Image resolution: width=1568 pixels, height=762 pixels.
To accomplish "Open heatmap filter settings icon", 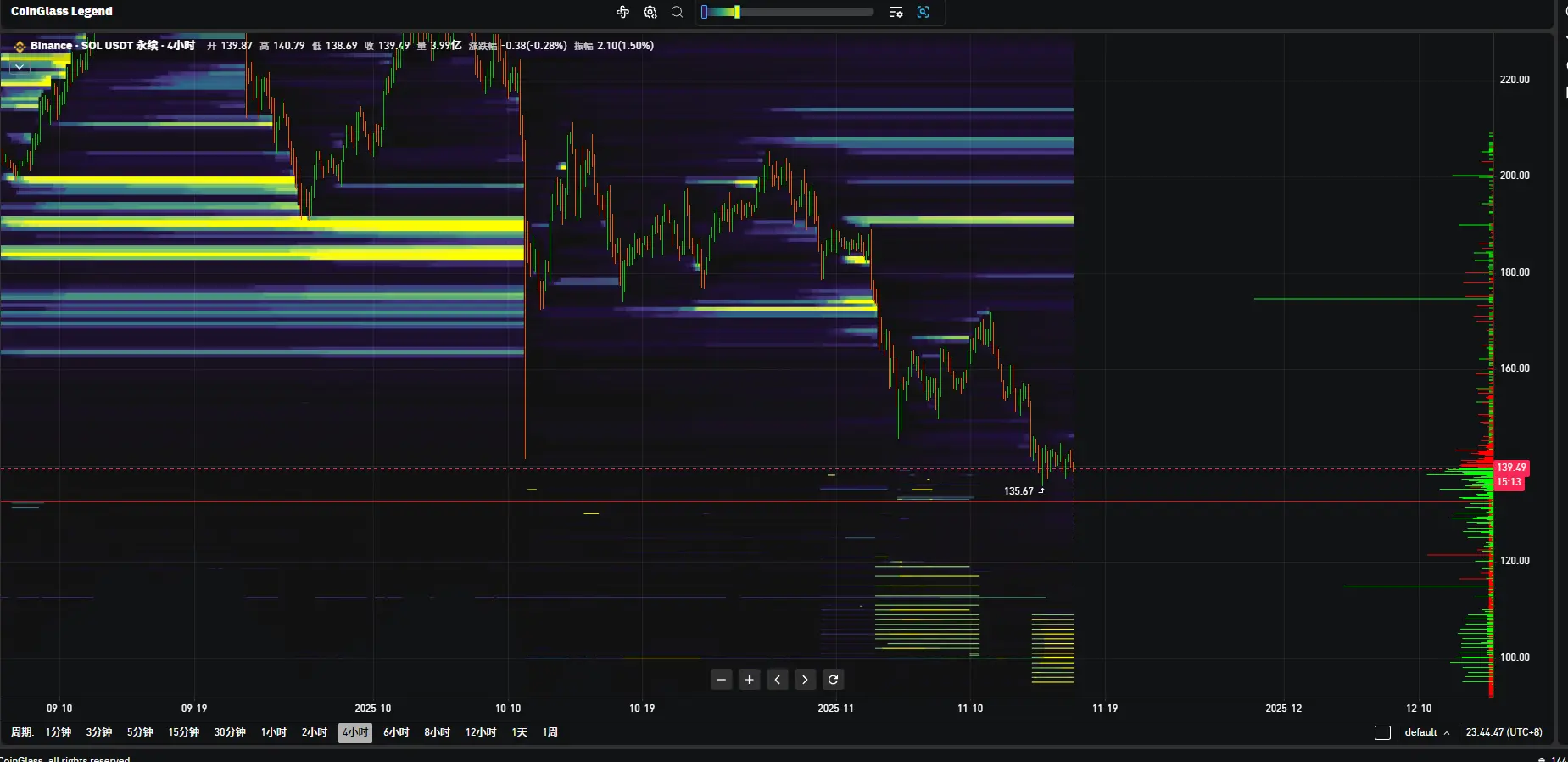I will (896, 12).
